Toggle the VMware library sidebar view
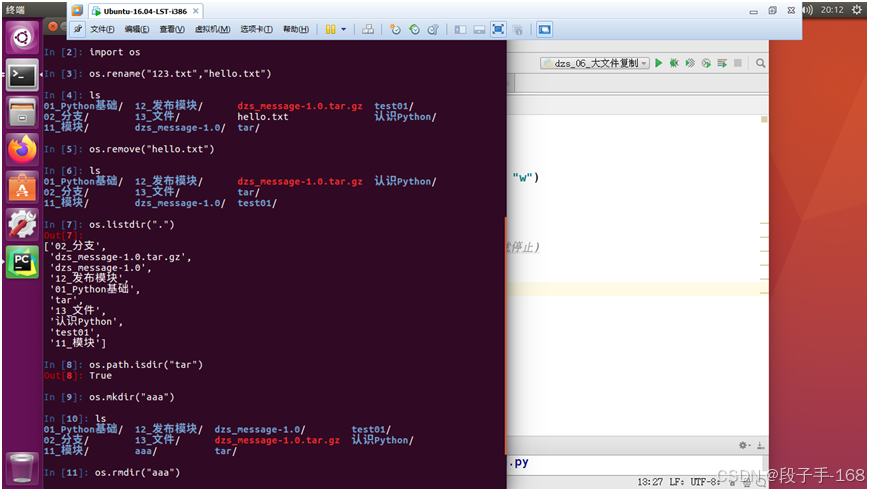The image size is (869, 491). [460, 29]
